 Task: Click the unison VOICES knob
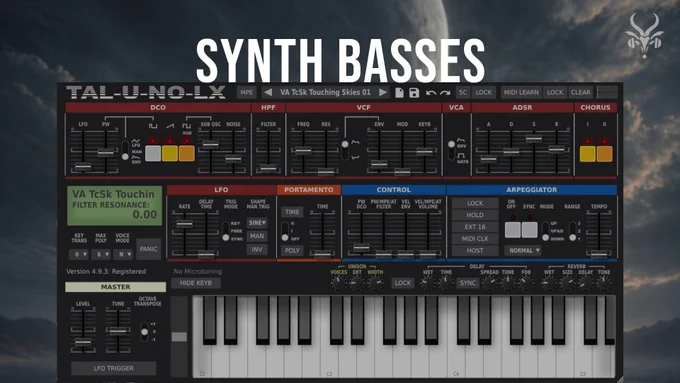coord(338,283)
